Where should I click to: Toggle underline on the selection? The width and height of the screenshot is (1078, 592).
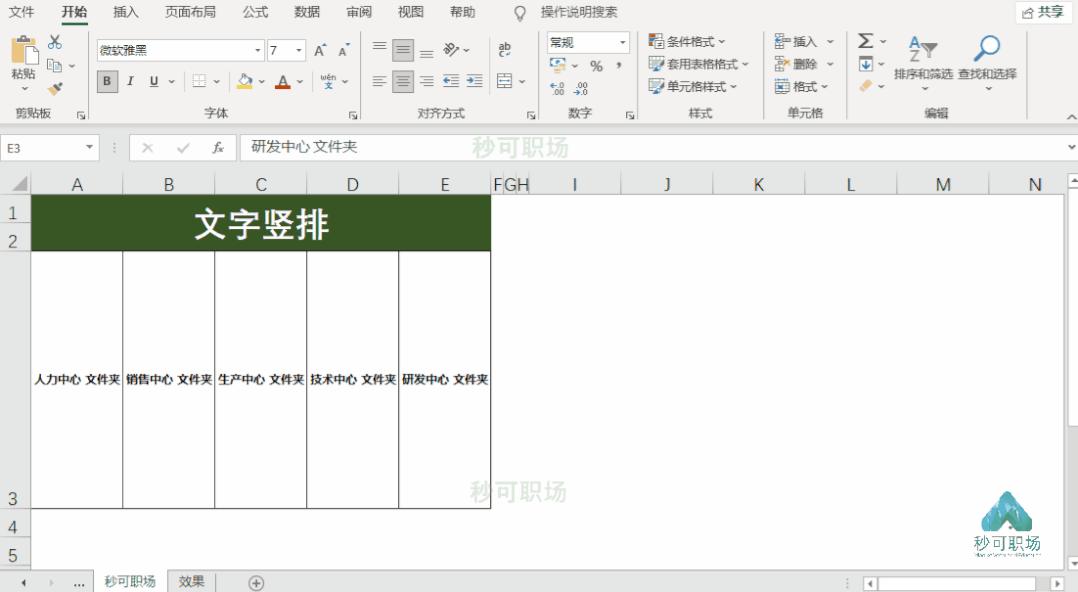153,82
